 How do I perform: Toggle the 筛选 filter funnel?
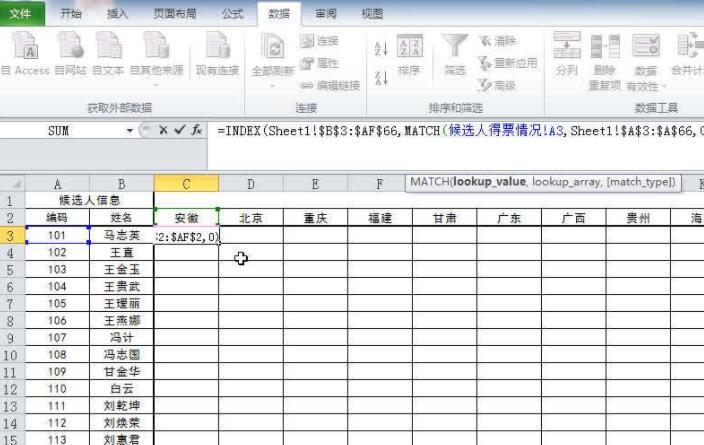tap(454, 55)
